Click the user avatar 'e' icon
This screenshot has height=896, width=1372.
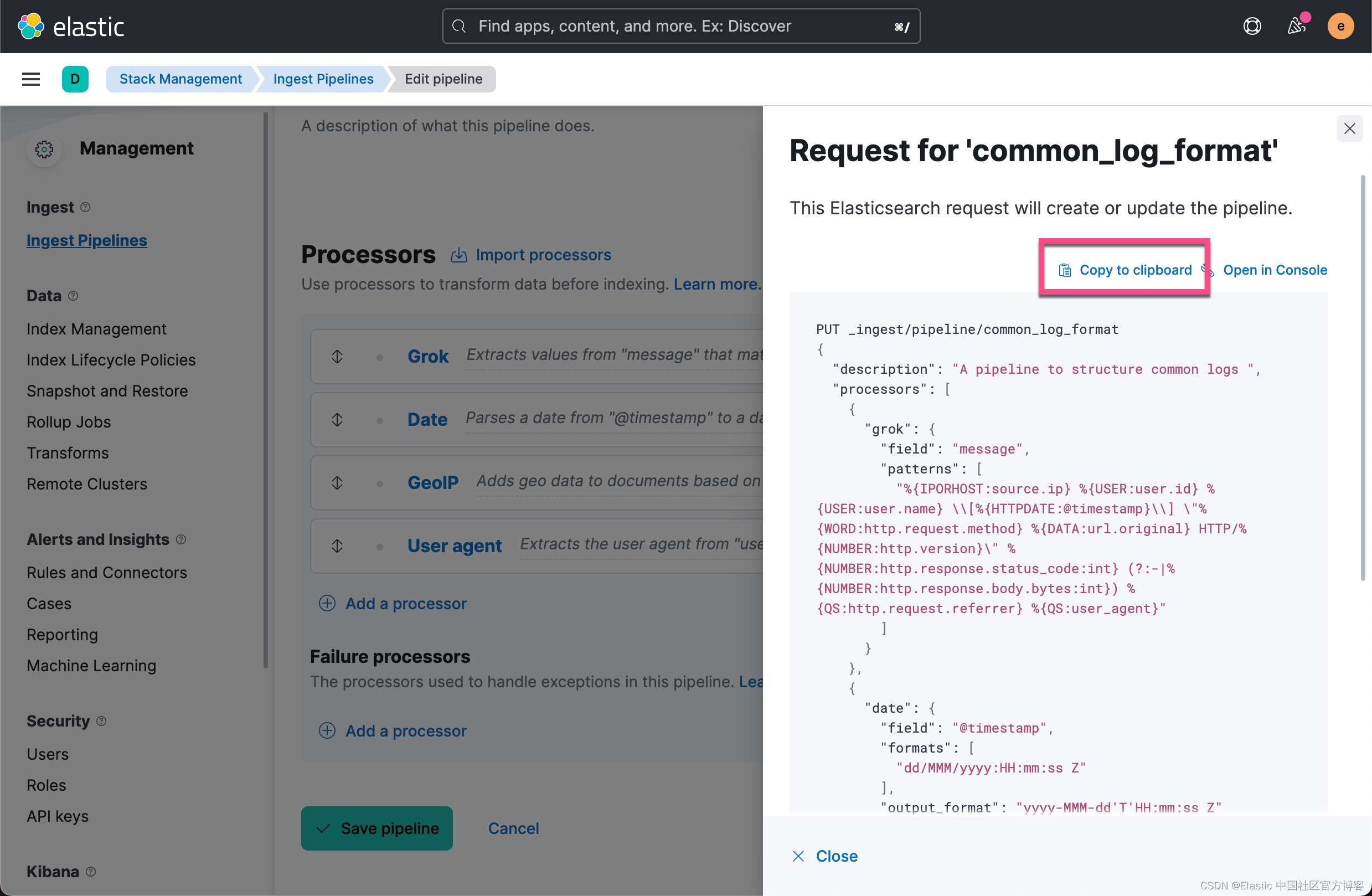coord(1340,26)
